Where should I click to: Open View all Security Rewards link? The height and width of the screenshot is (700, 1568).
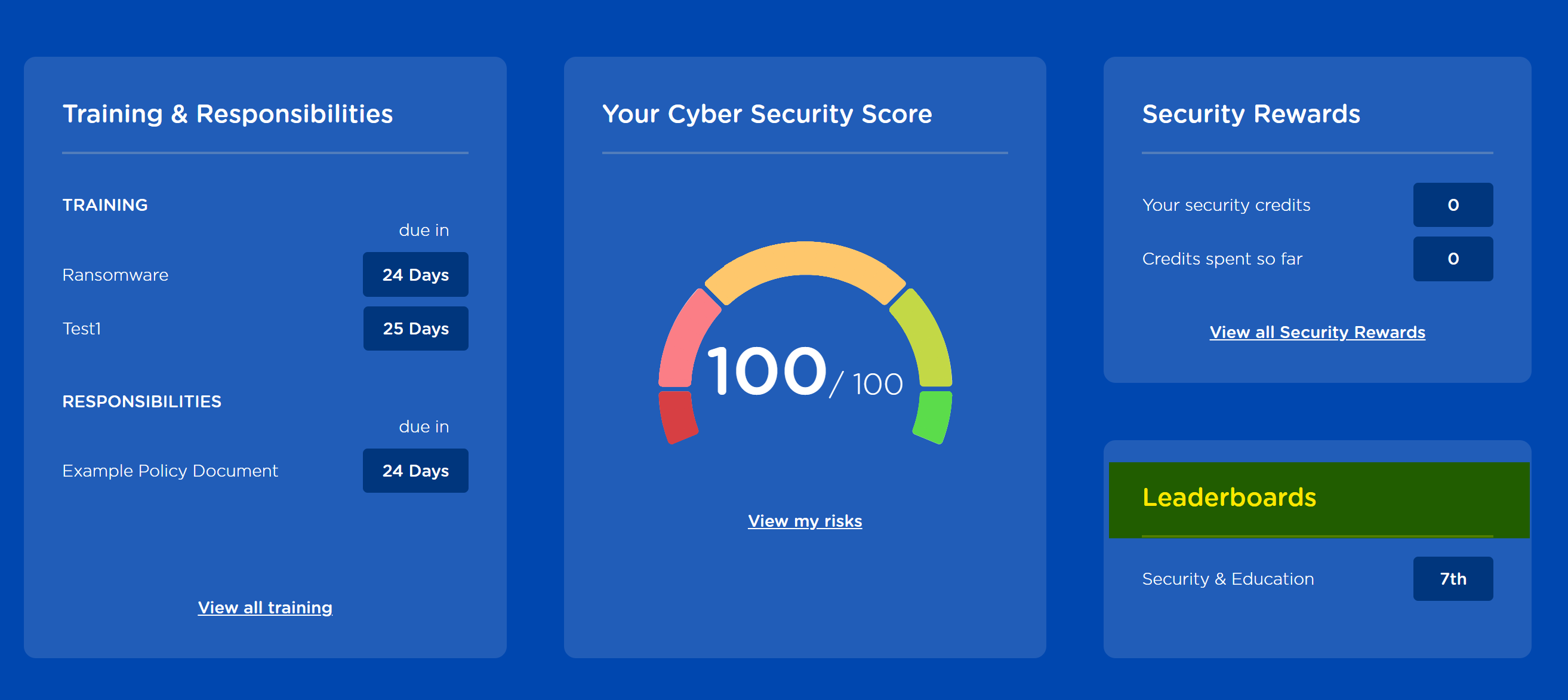click(x=1317, y=331)
